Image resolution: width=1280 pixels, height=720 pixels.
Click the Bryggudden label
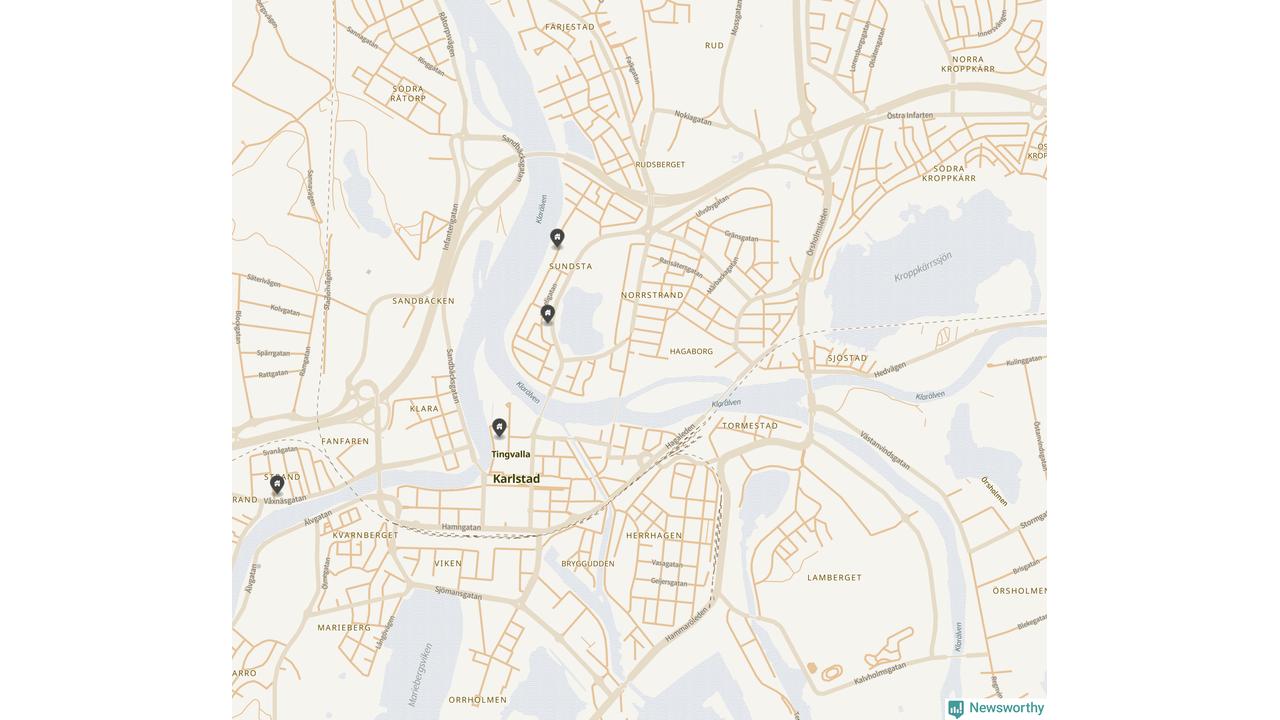pos(588,564)
